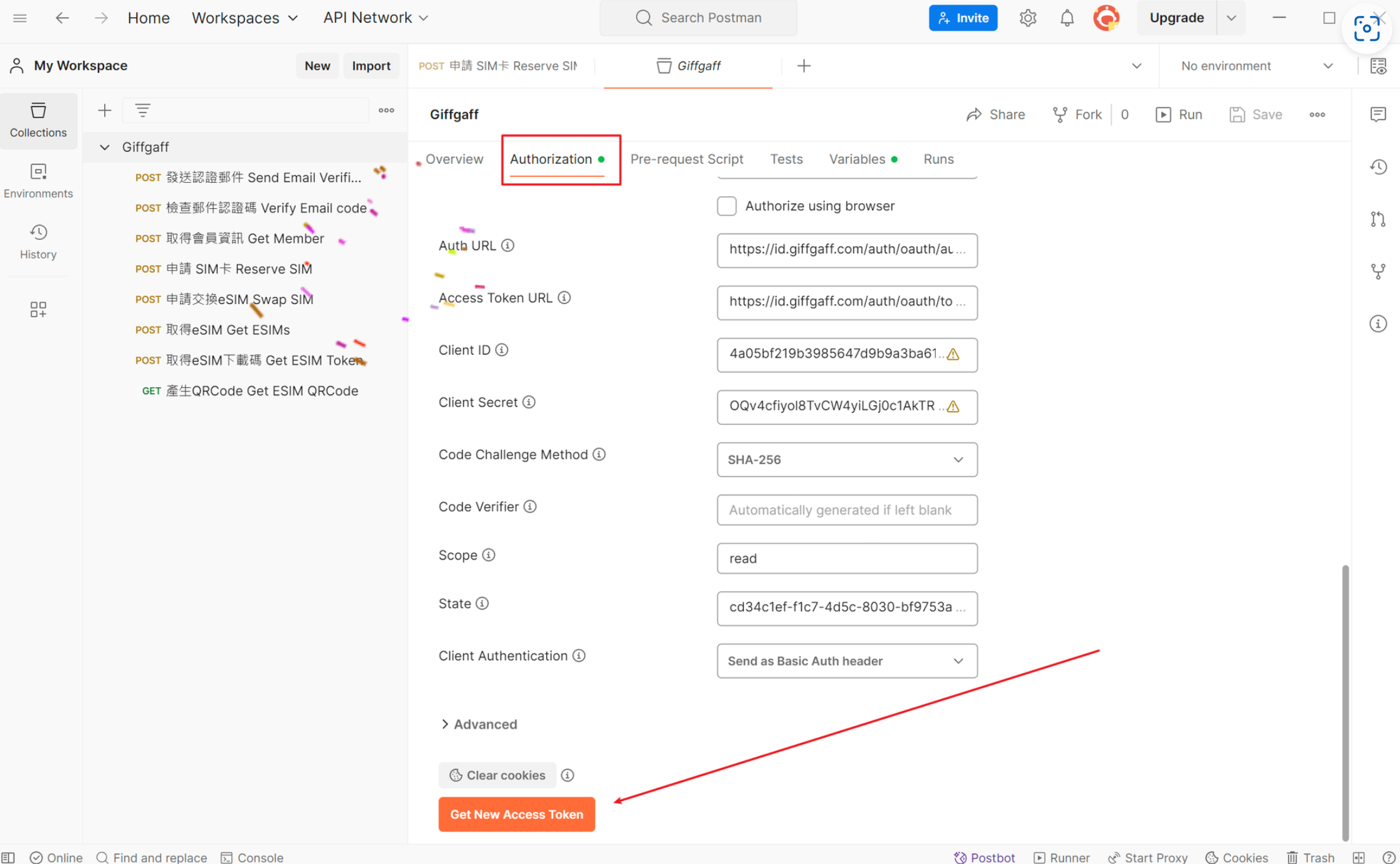Share the Giffgaff collection
1400x864 pixels.
[996, 114]
